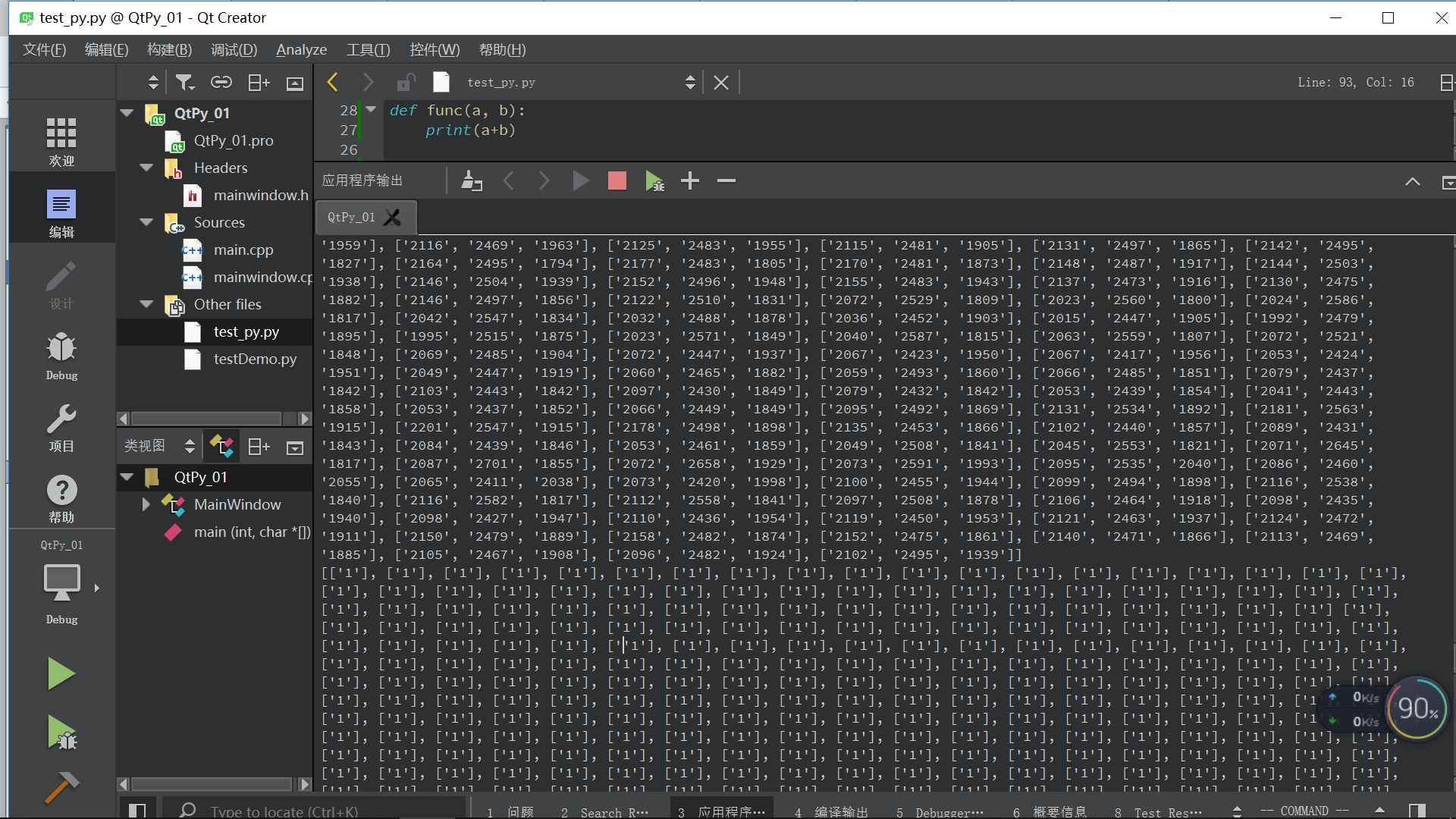Close the QtPy_01 output tab
Screen dimensions: 1456x819
[393, 217]
